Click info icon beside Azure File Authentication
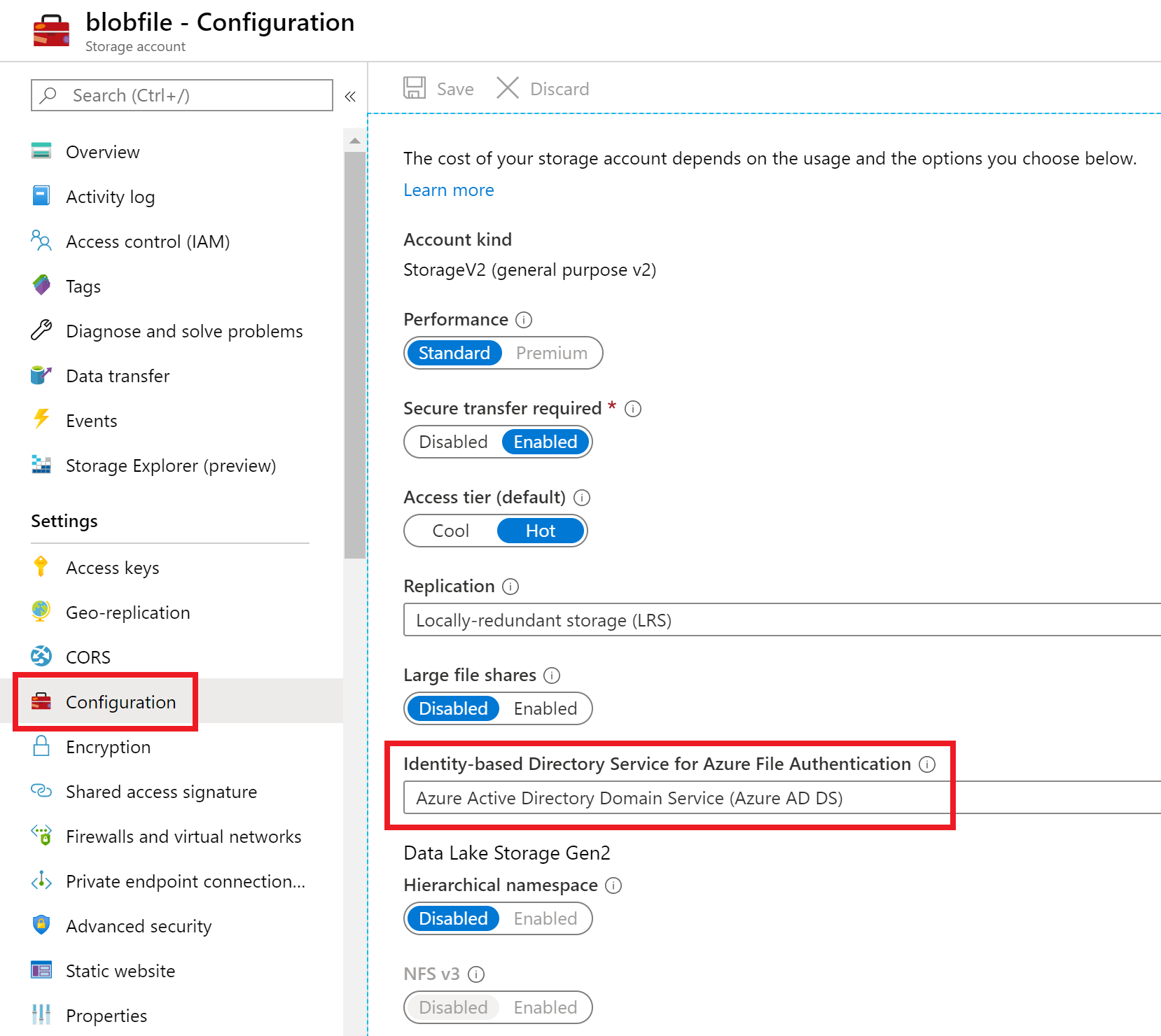Viewport: 1161px width, 1036px height. click(x=927, y=764)
